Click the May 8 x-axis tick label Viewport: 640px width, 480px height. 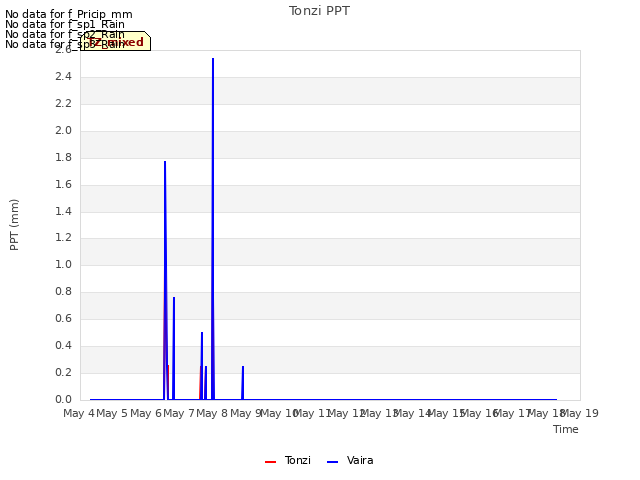pos(212,413)
